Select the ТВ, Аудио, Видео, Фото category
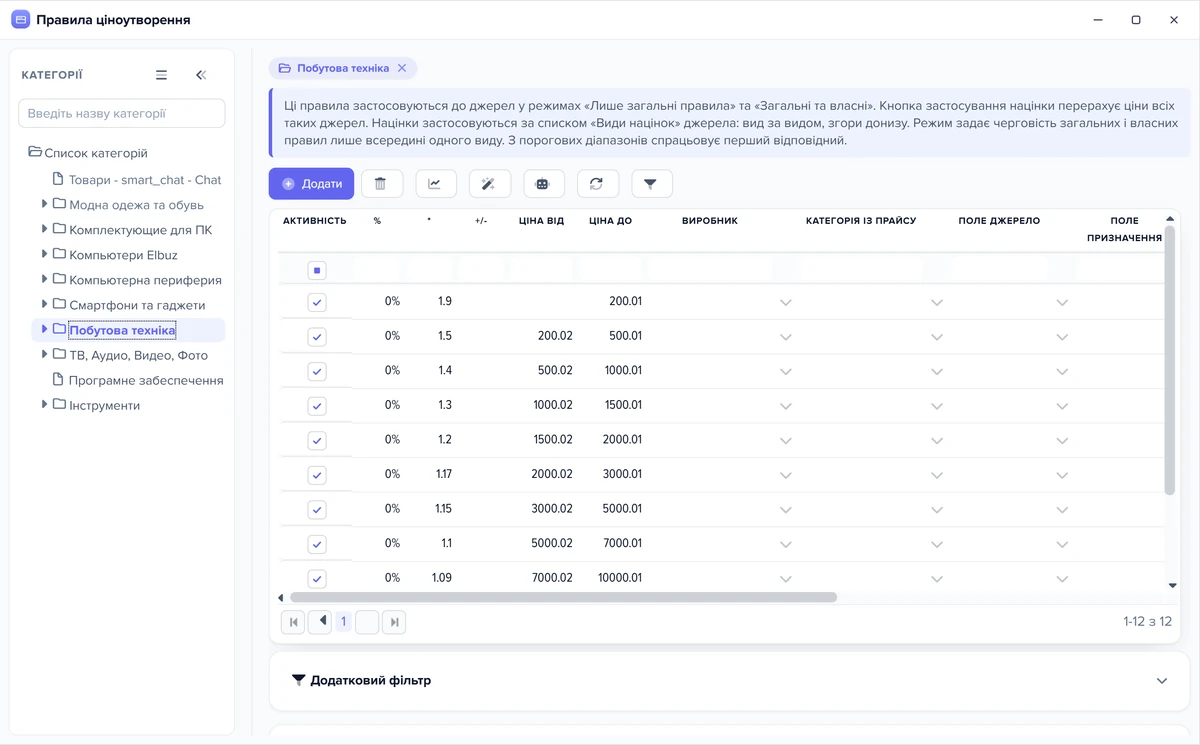Image resolution: width=1200 pixels, height=745 pixels. [138, 355]
